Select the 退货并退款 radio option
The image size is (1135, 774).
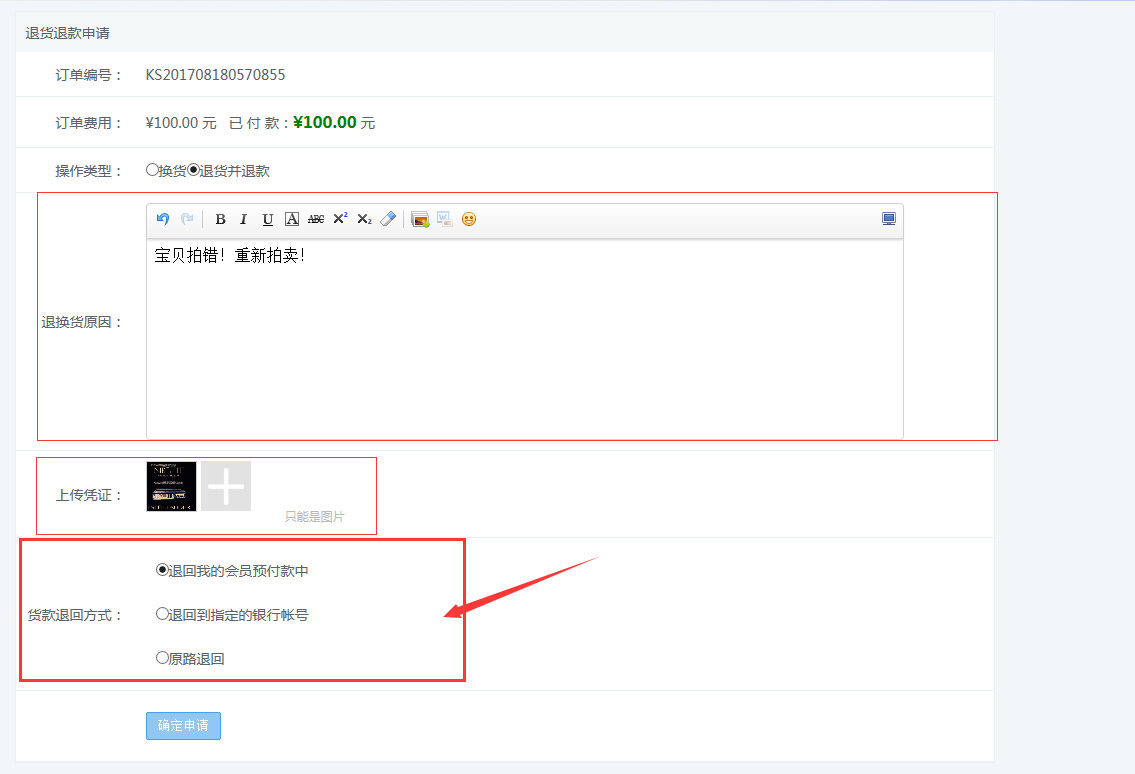coord(193,169)
